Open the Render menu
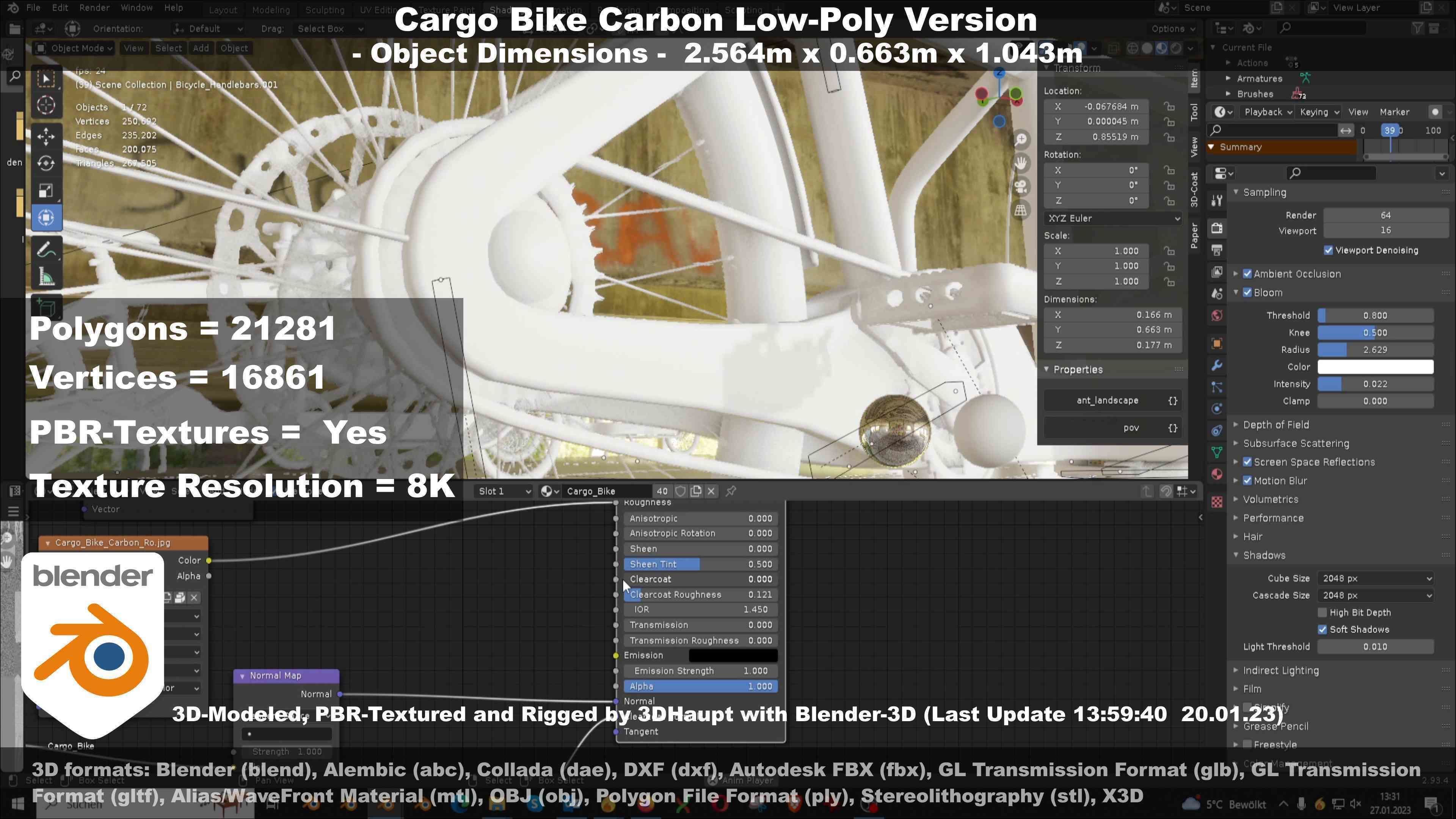1456x819 pixels. tap(94, 8)
